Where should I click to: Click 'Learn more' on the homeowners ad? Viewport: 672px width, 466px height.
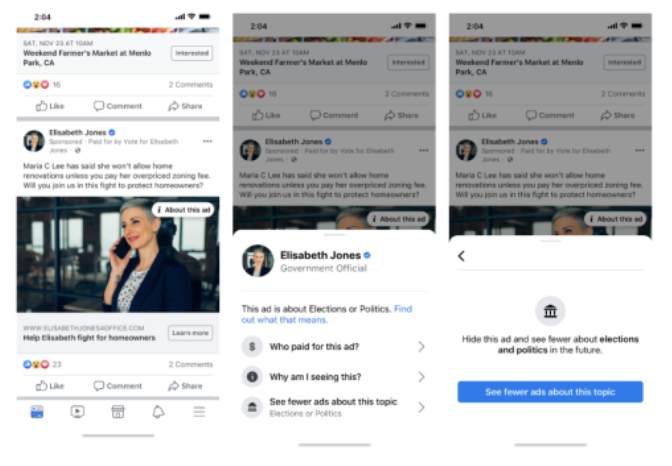pyautogui.click(x=190, y=333)
